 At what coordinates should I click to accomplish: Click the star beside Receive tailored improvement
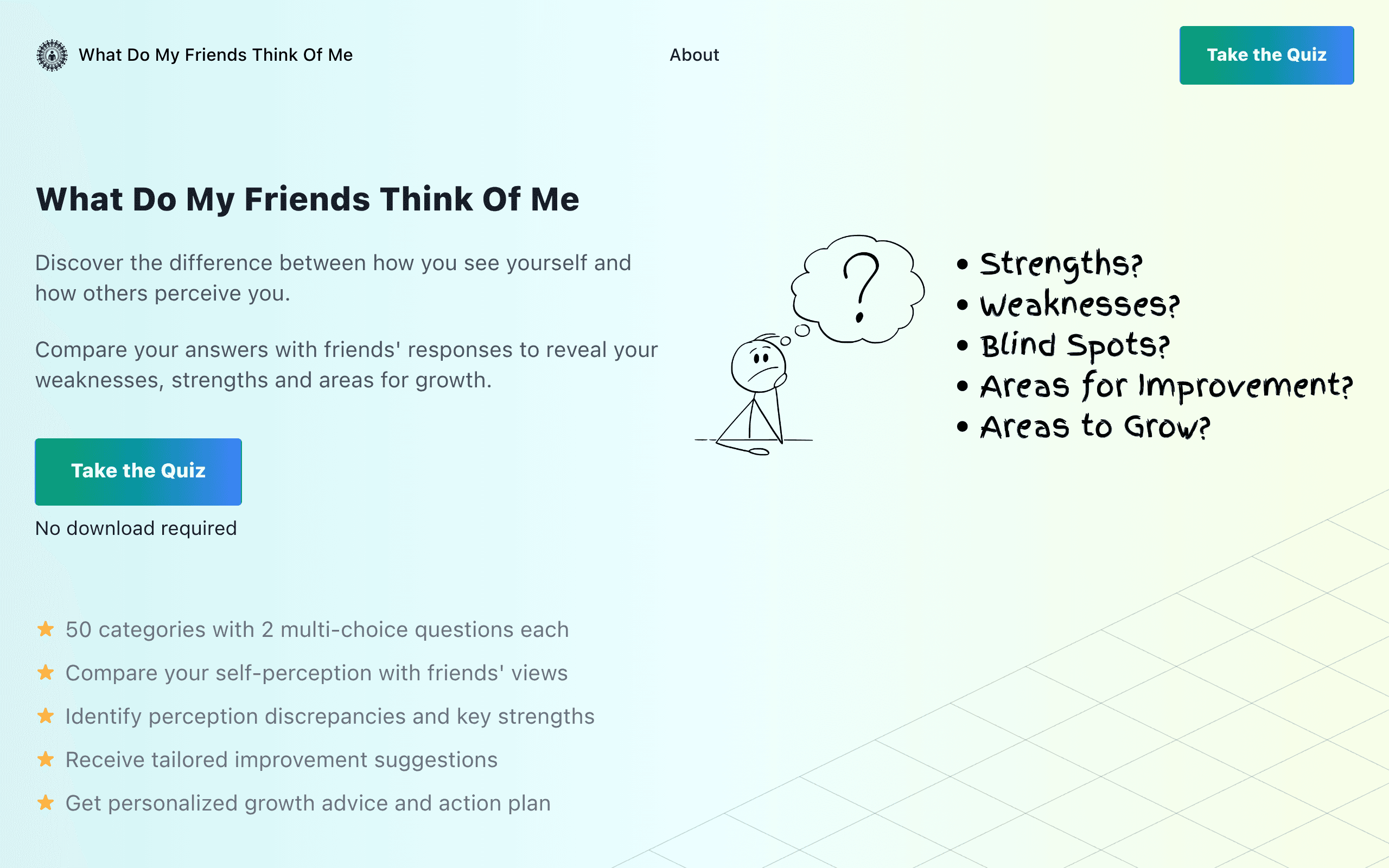pyautogui.click(x=46, y=759)
